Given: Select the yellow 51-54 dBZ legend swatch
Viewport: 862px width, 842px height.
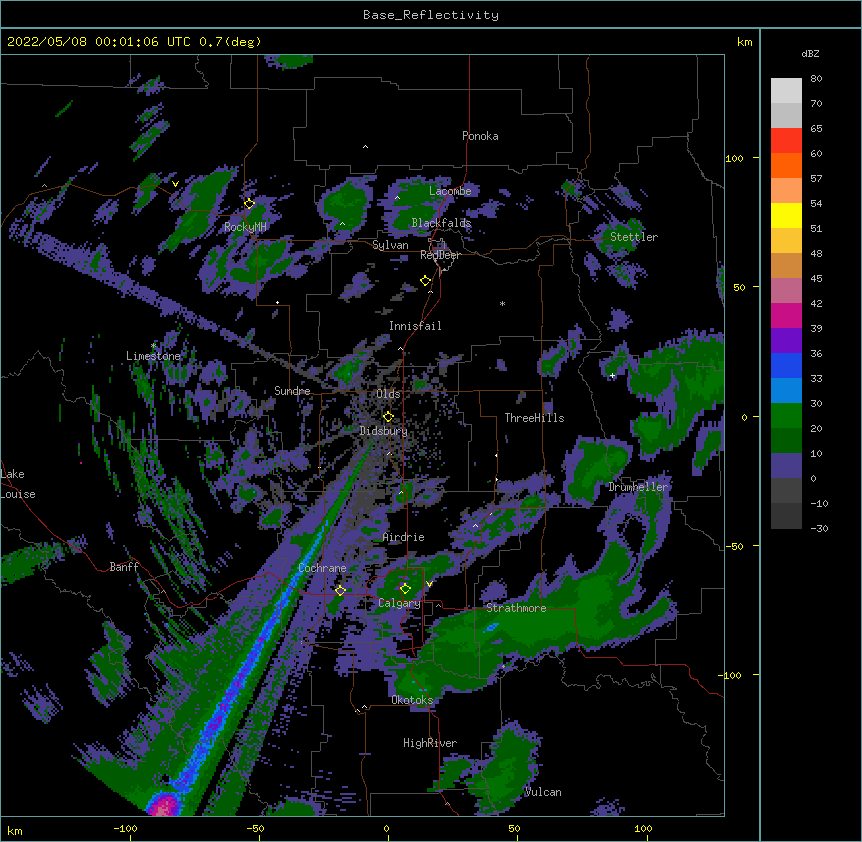Looking at the screenshot, I should tap(786, 215).
